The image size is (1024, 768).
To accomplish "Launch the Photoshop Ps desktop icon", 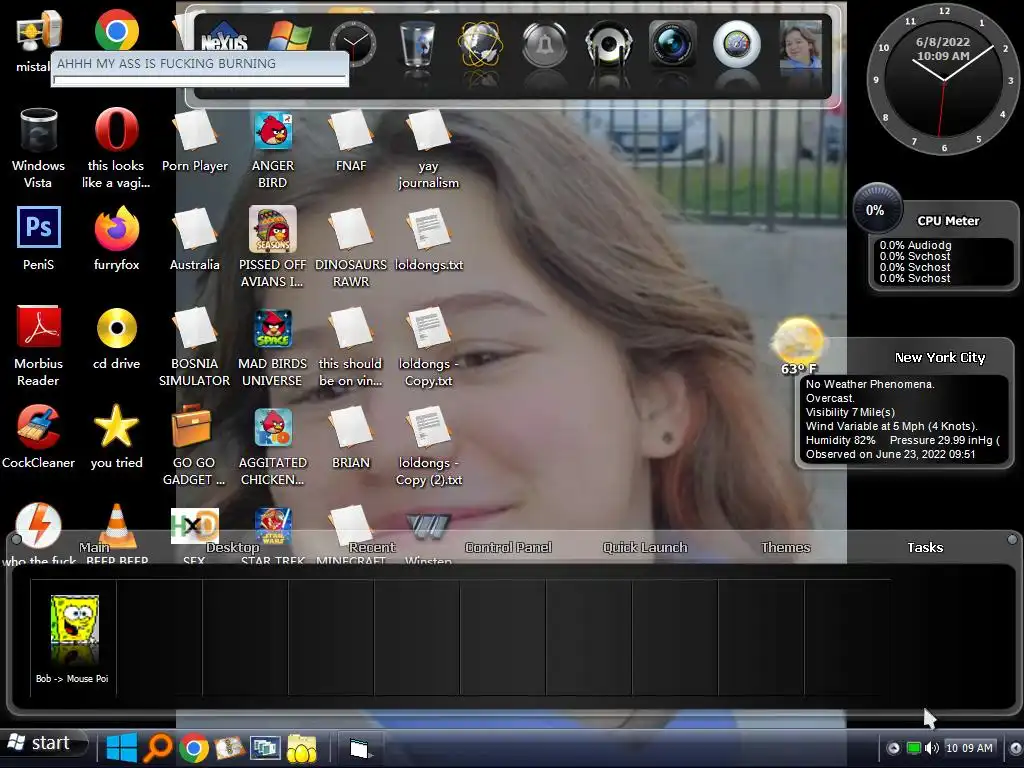I will [39, 227].
